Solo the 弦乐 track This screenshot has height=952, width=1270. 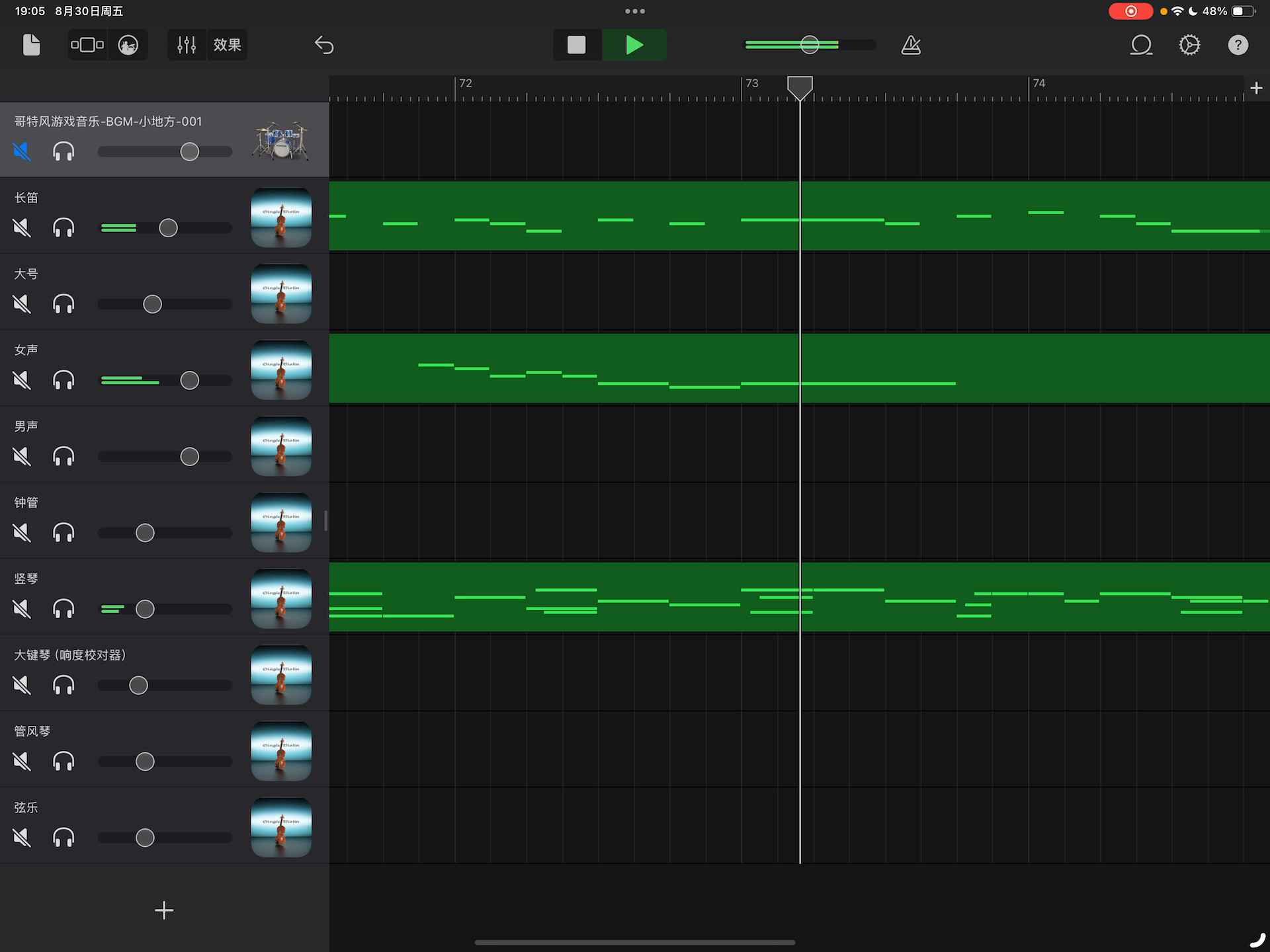(63, 838)
